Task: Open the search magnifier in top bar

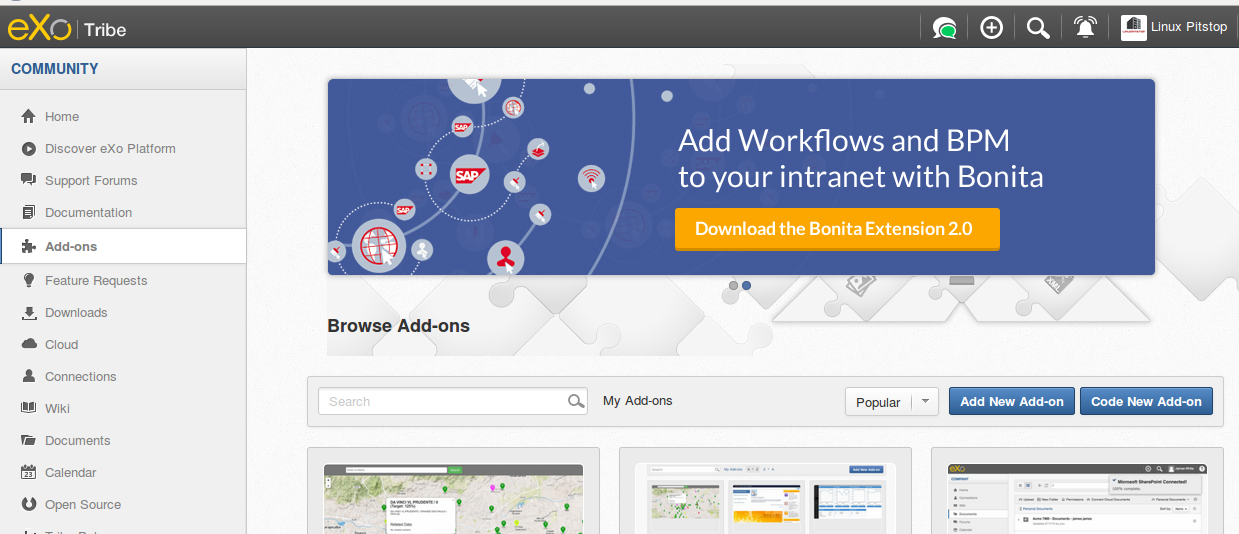Action: 1038,27
